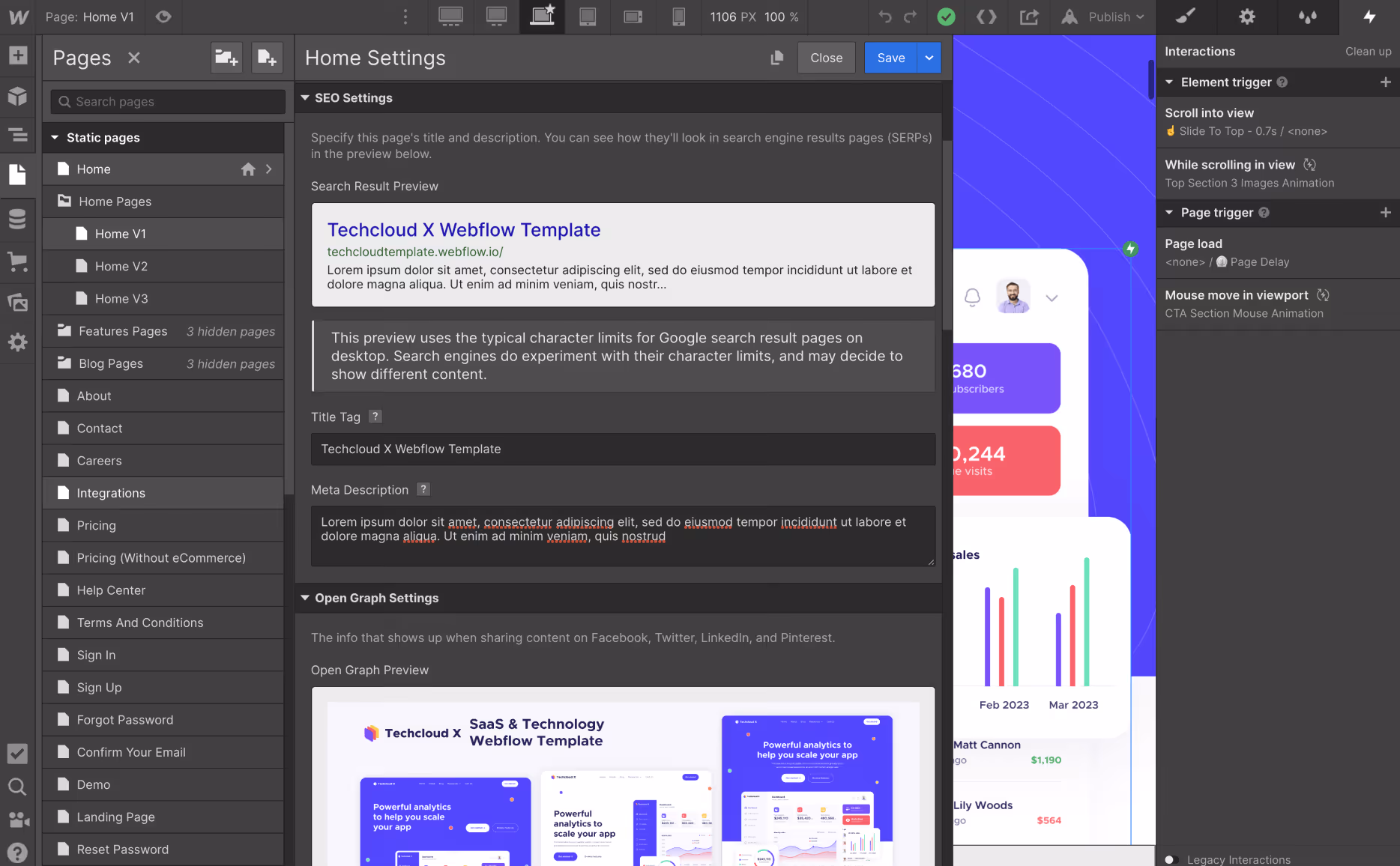Switch to the tablet breakpoint preview
Viewport: 1400px width, 866px height.
tap(588, 16)
